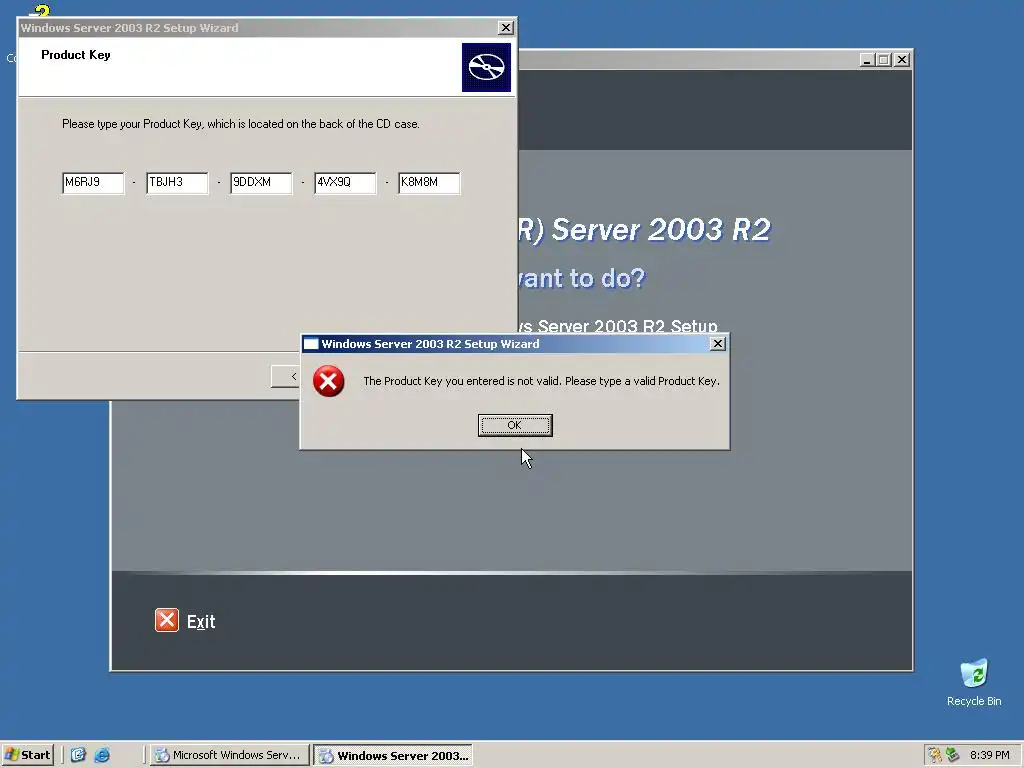Close the Server 2003 R2 autorun window

902,59
